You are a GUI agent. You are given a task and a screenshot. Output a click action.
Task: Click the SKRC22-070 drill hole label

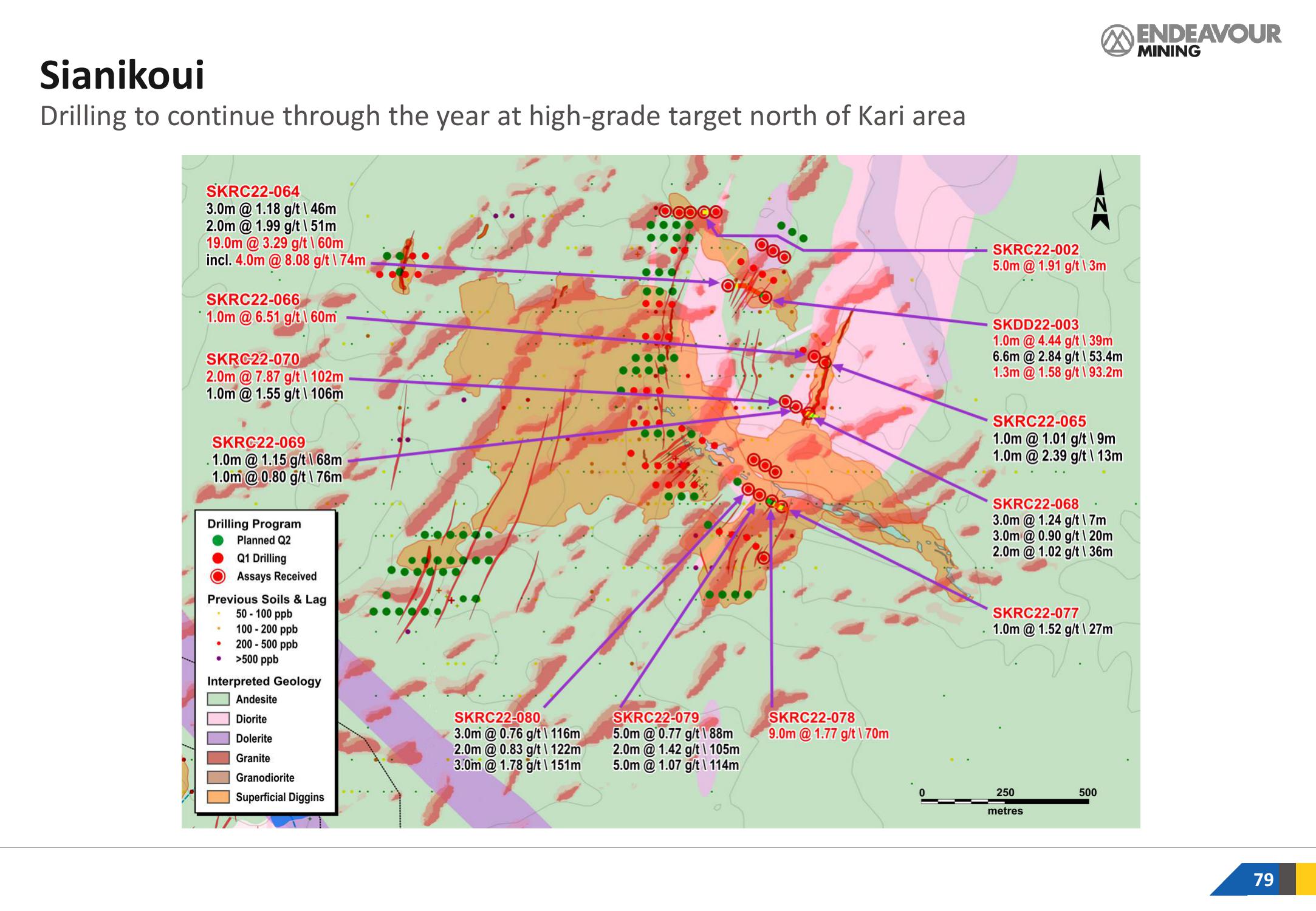tap(253, 359)
